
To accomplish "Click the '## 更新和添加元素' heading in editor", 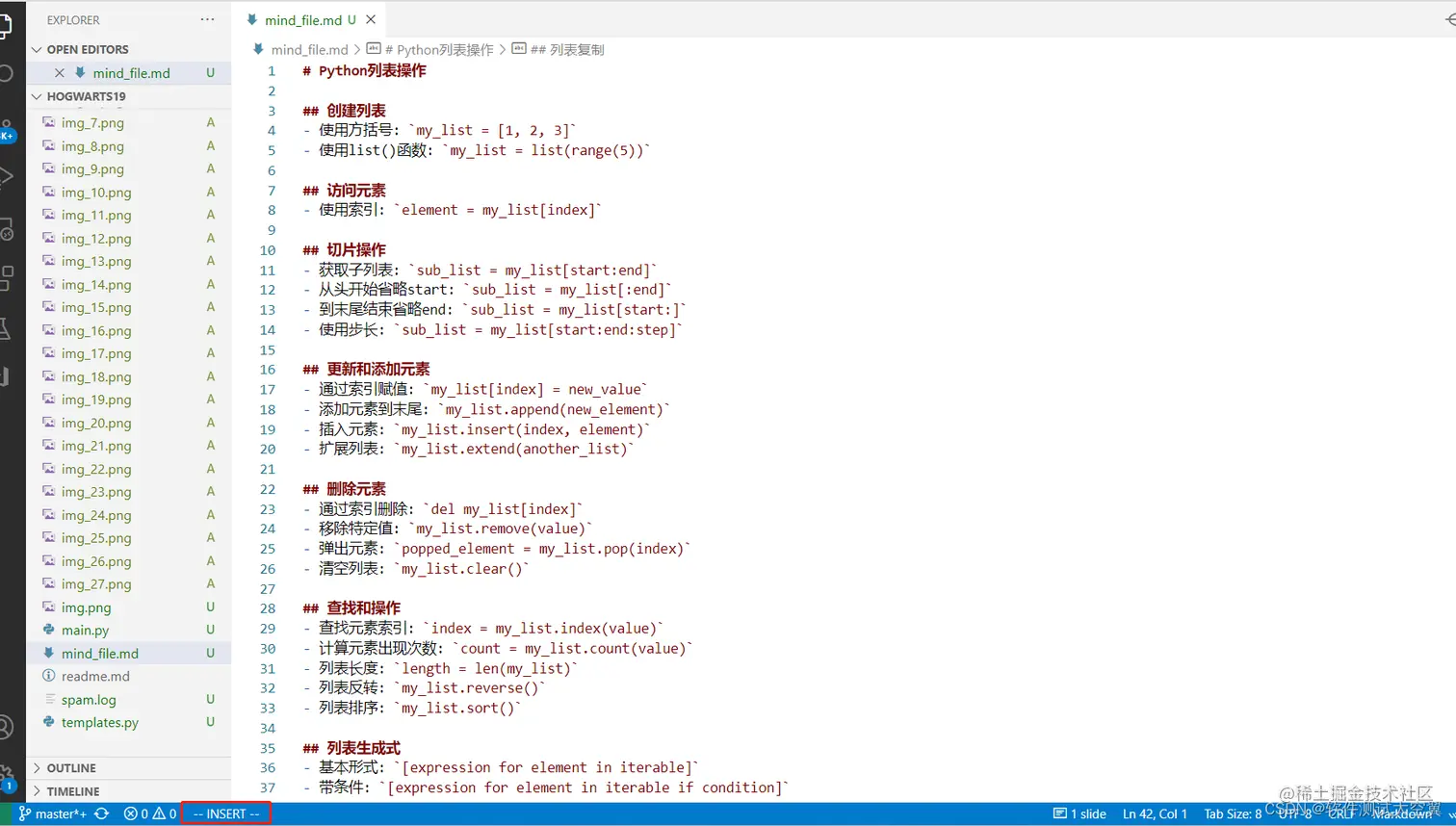I will 367,370.
